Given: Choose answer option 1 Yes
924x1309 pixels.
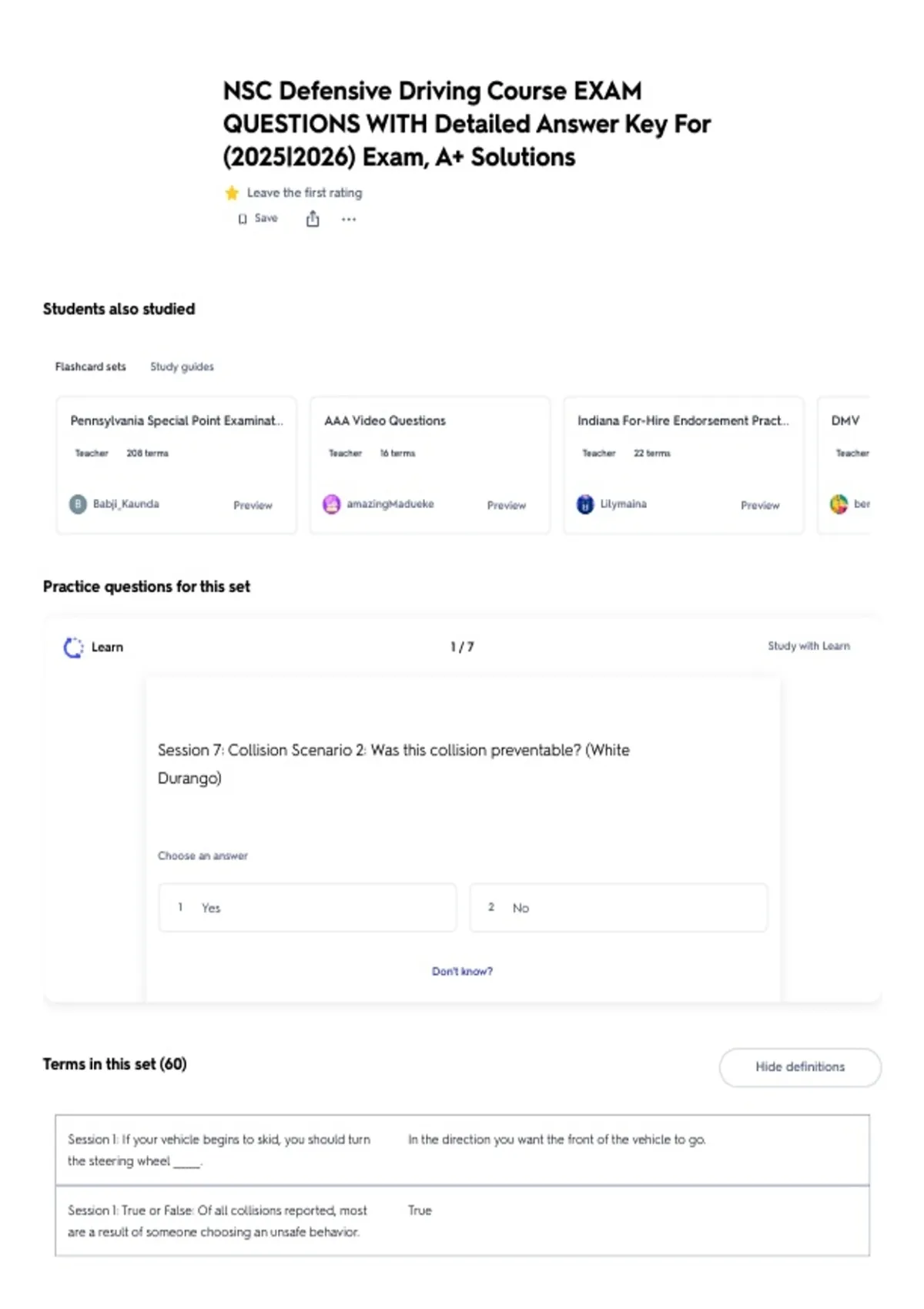Looking at the screenshot, I should [307, 908].
